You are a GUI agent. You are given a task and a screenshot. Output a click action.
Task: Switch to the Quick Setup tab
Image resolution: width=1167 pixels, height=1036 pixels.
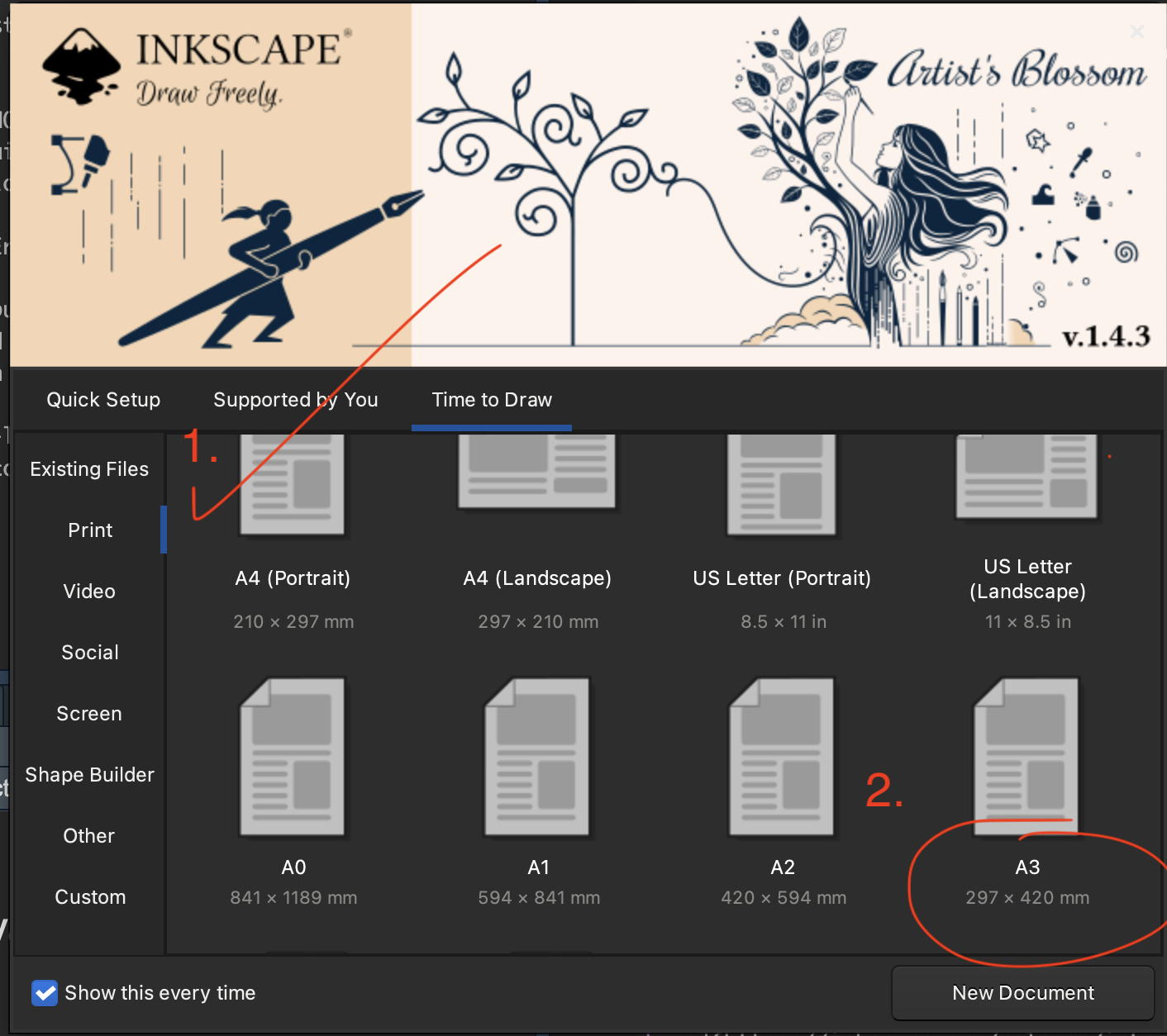(x=103, y=400)
